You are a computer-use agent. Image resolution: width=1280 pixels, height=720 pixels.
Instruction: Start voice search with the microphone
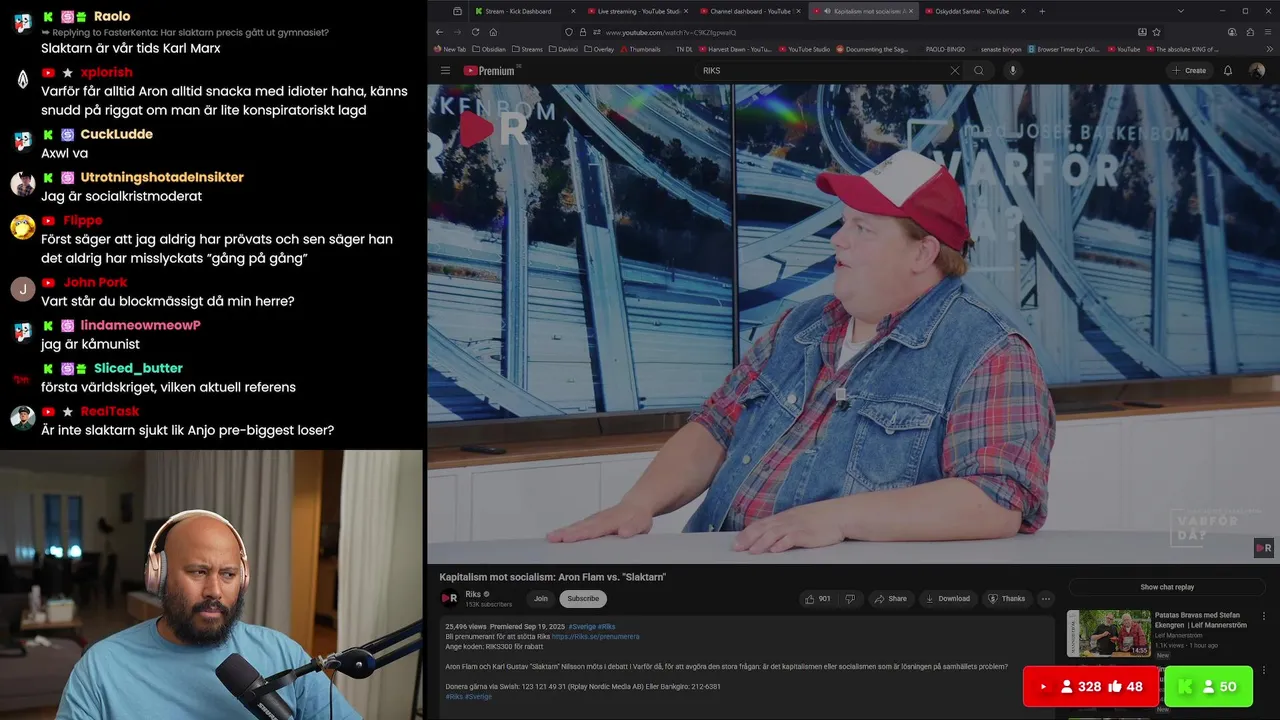coord(1012,71)
